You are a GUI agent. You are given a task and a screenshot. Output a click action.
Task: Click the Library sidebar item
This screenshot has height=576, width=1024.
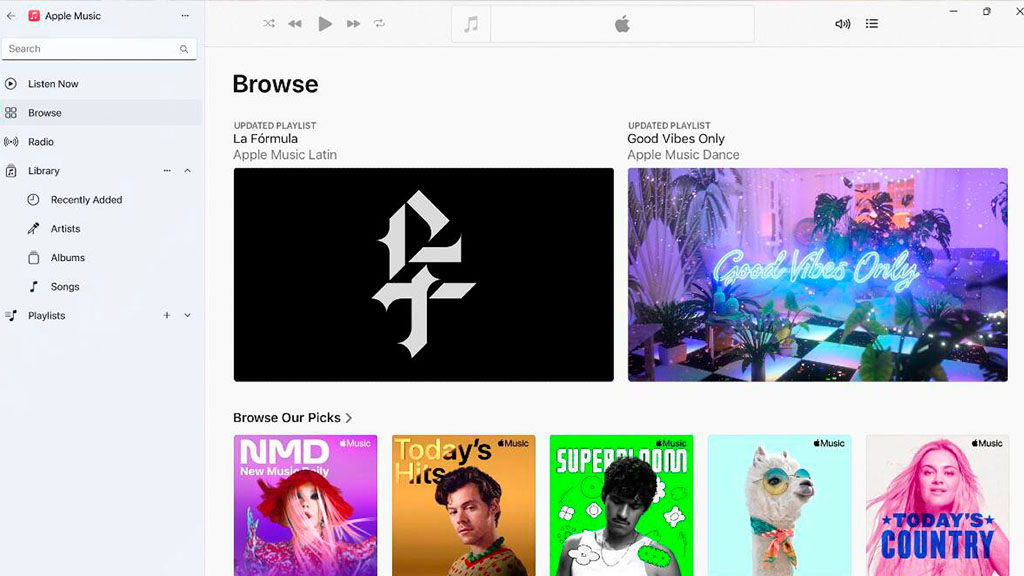101,170
